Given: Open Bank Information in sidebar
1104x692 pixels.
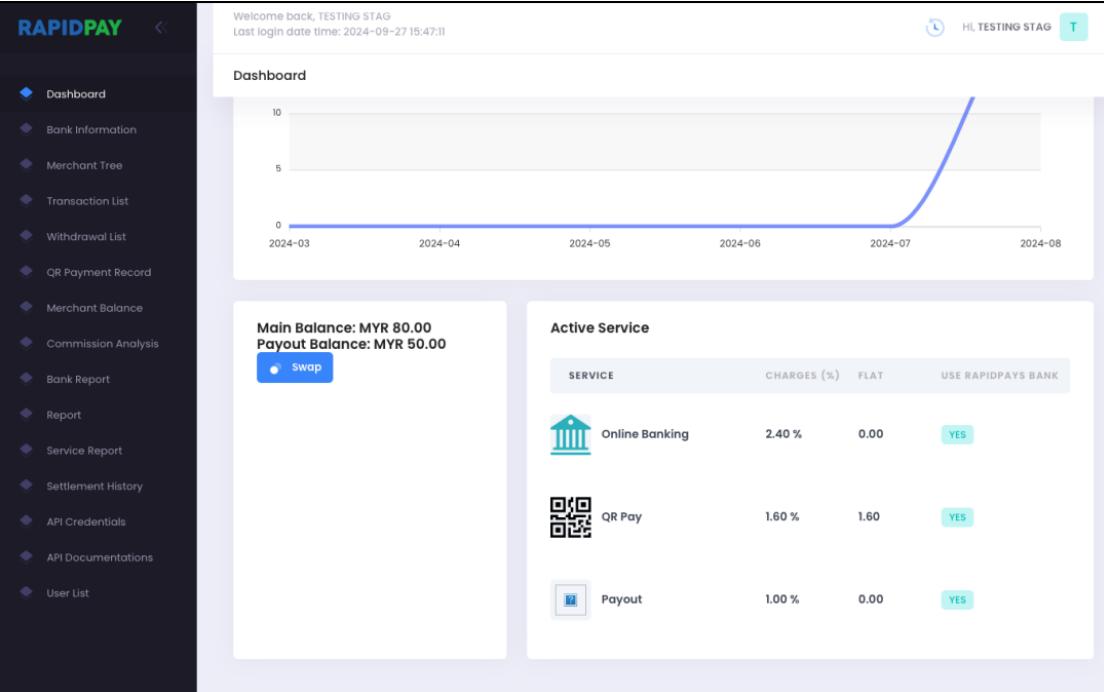Looking at the screenshot, I should pyautogui.click(x=91, y=130).
